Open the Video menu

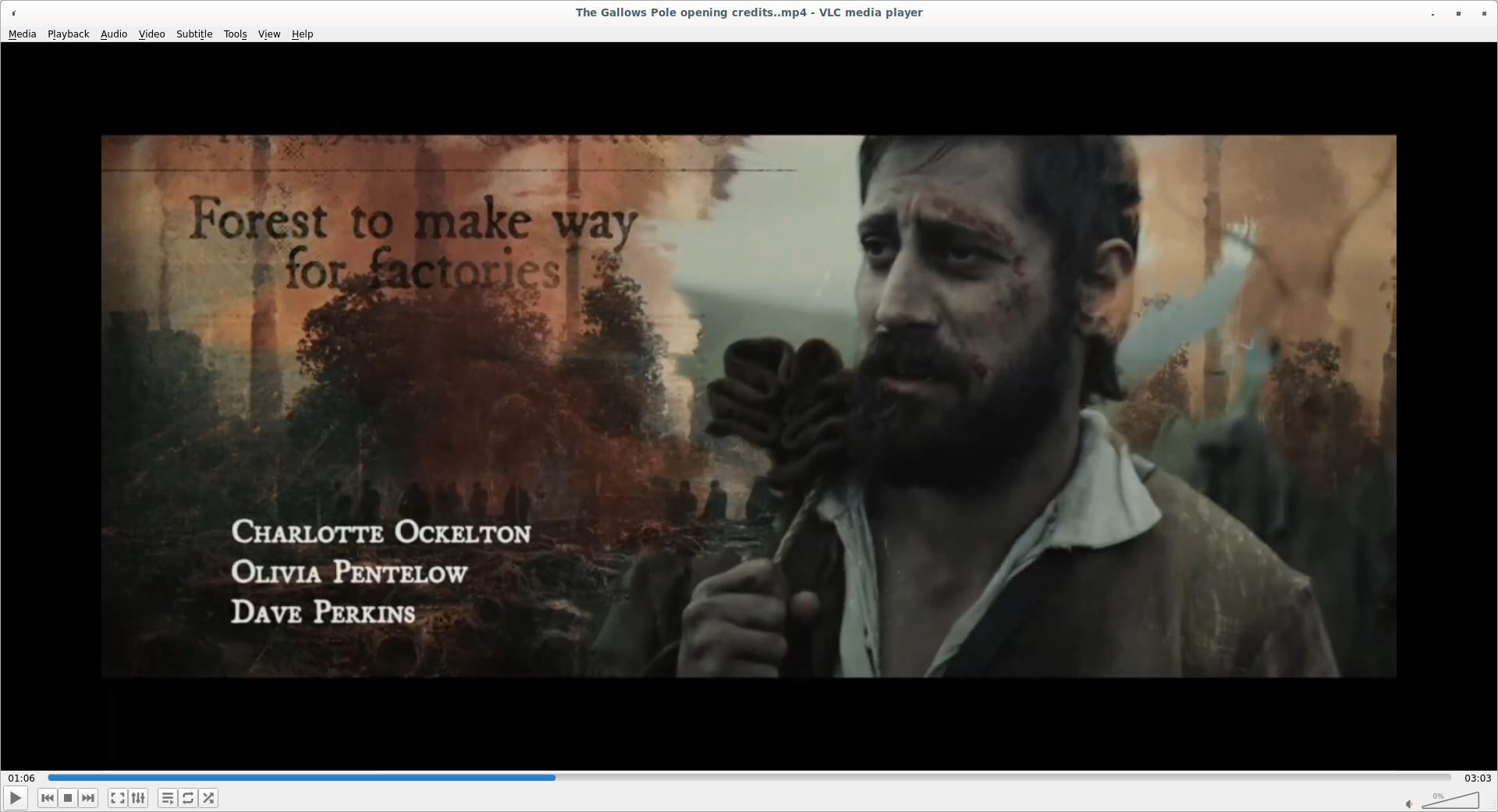pyautogui.click(x=151, y=34)
